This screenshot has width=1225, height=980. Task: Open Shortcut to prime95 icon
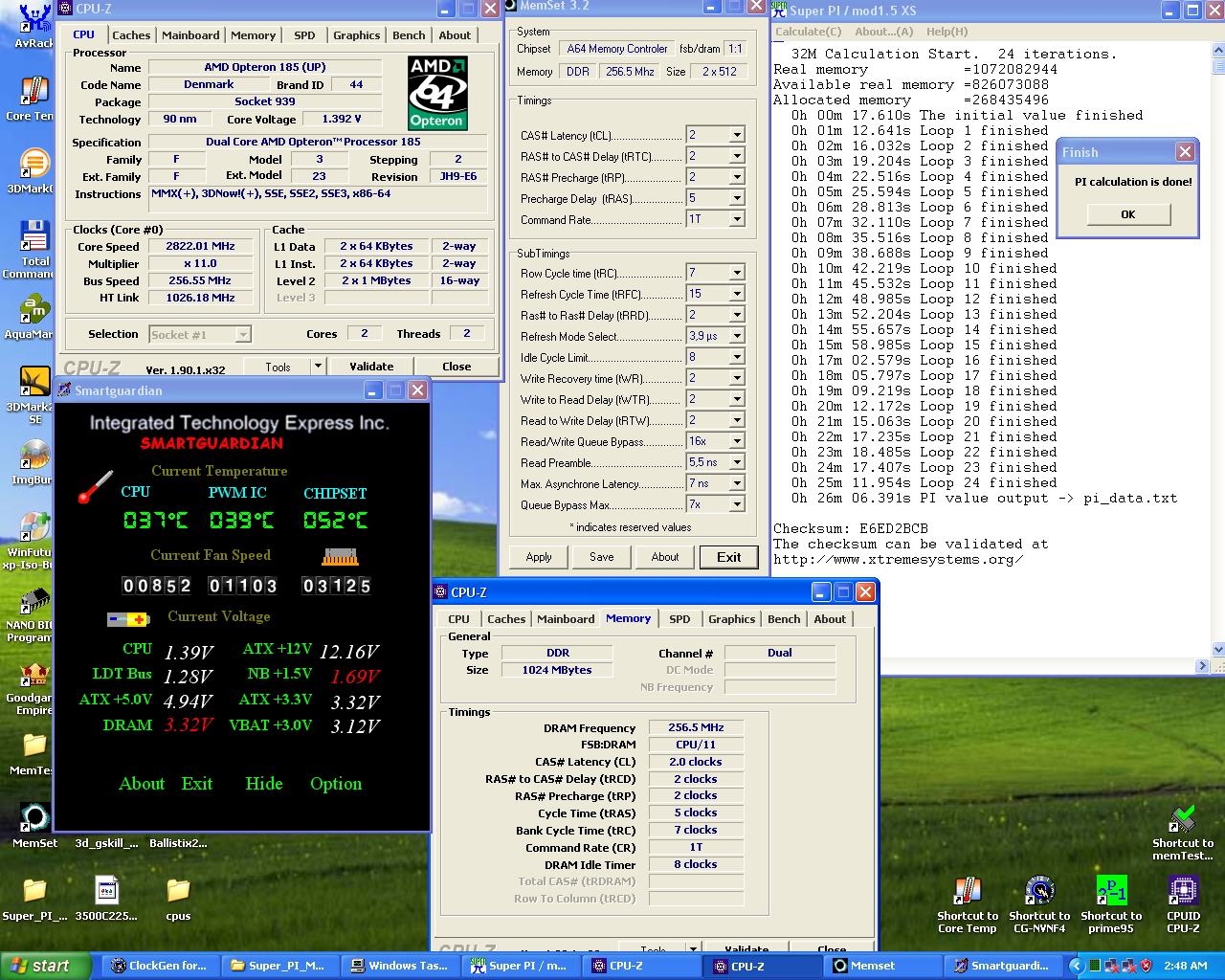click(1111, 892)
